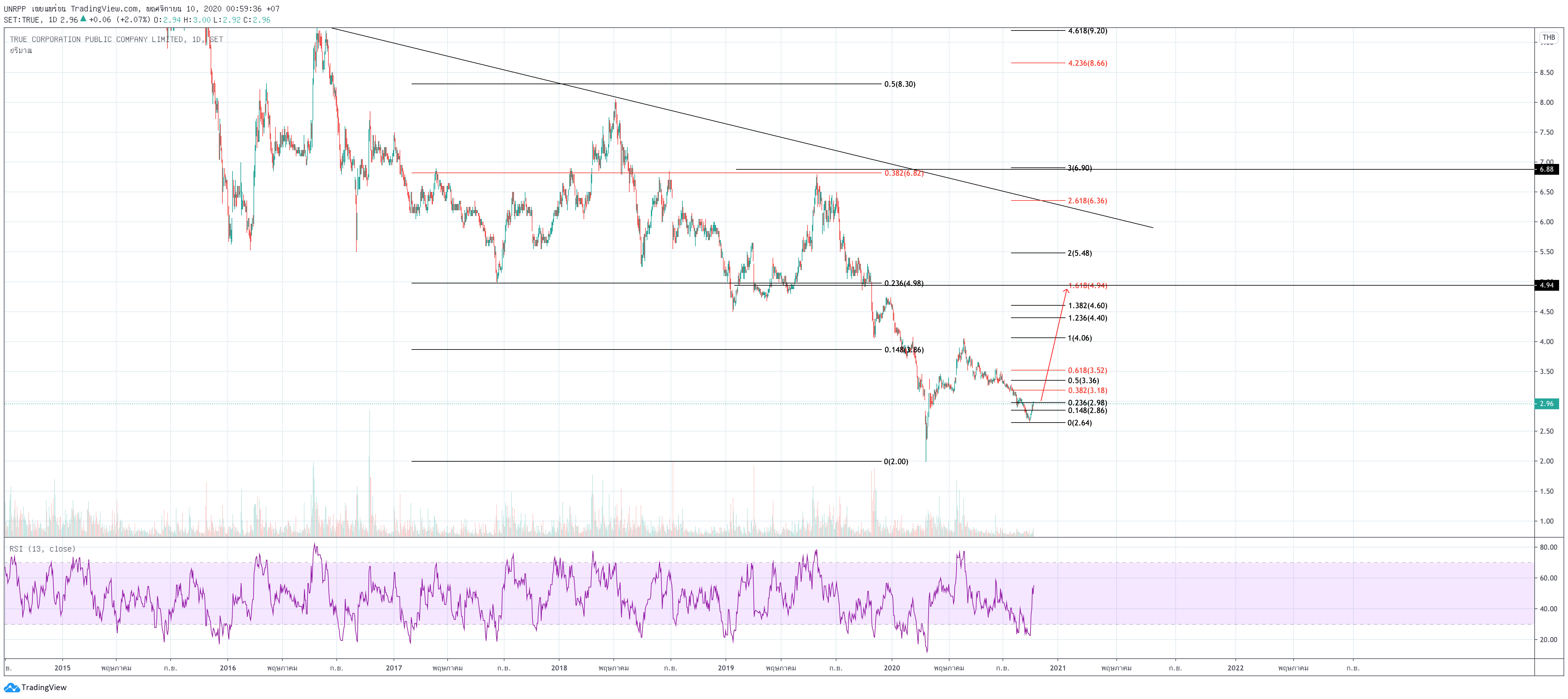The height and width of the screenshot is (699, 1568).
Task: Click 2018 on the time axis
Action: [559, 668]
